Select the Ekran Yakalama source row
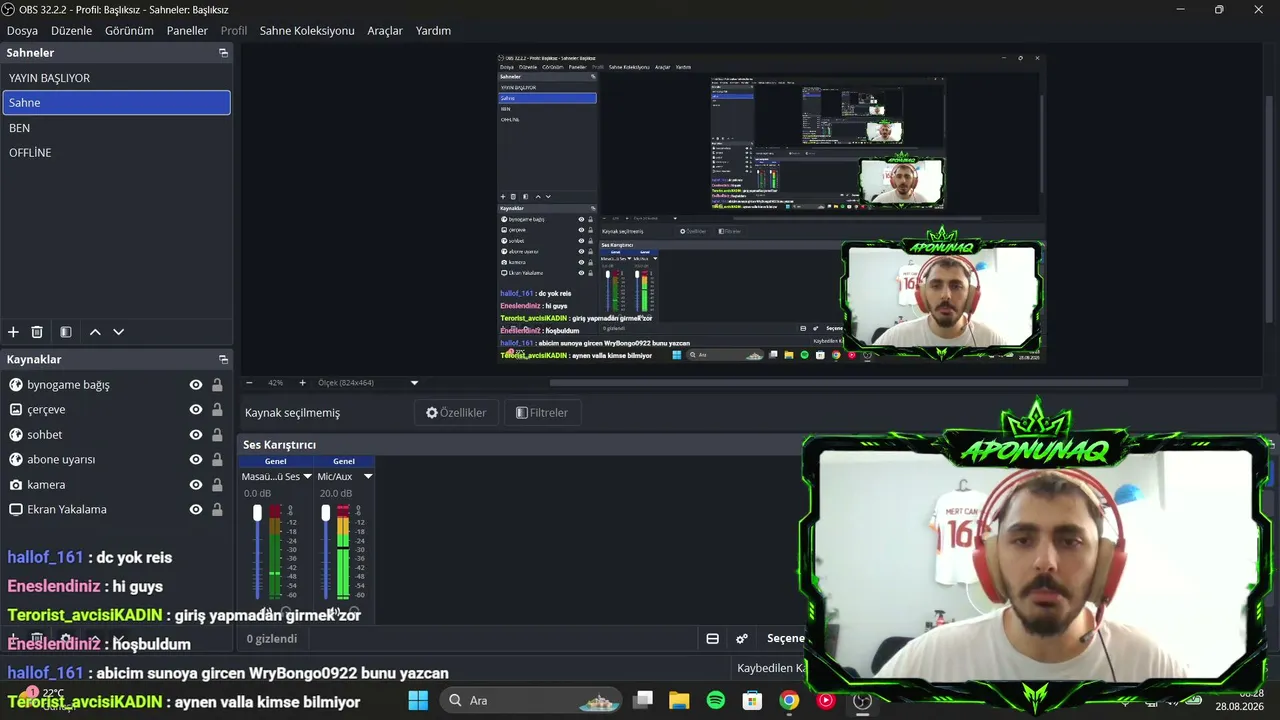 116,510
